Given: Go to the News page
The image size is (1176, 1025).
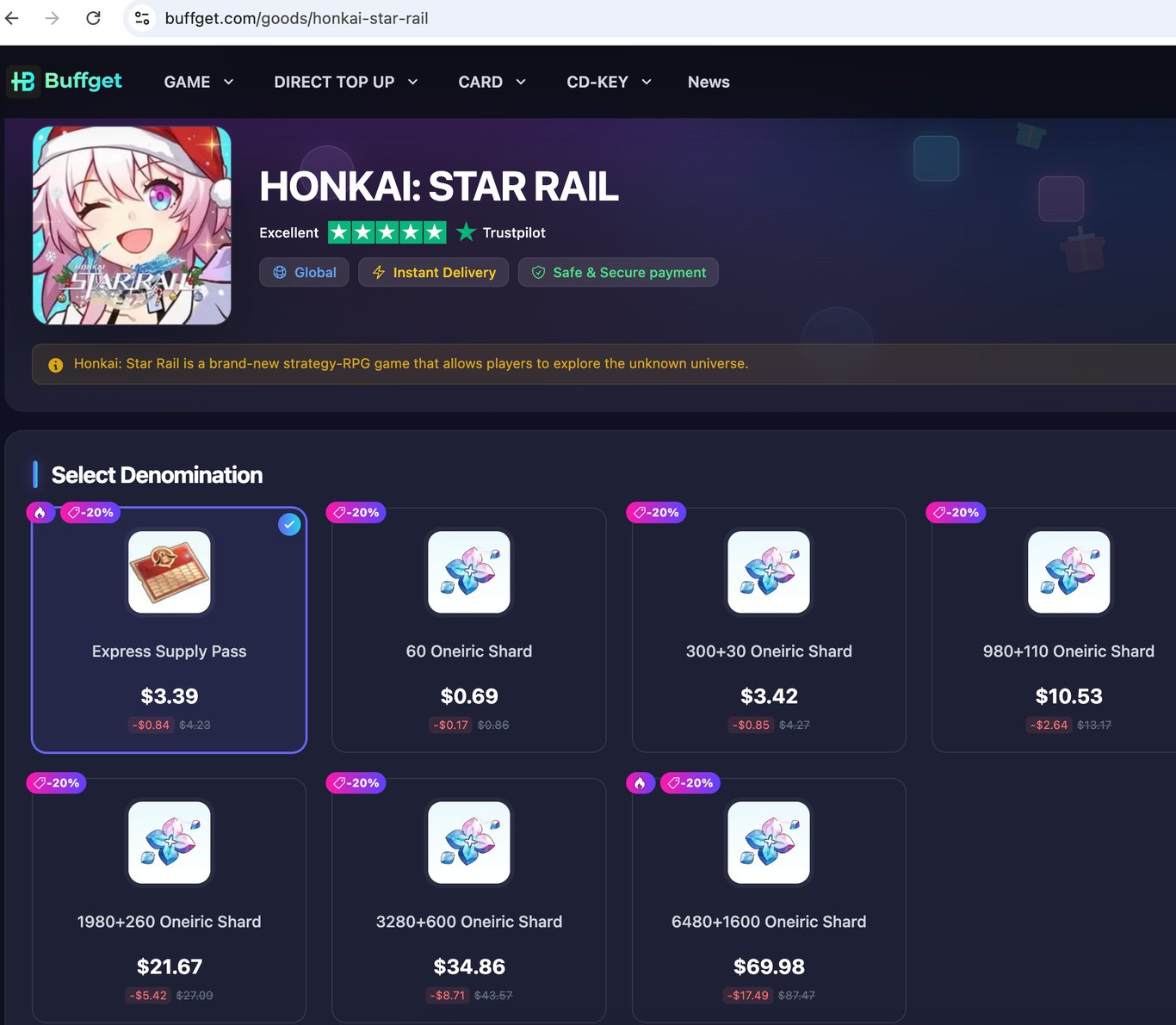Looking at the screenshot, I should (709, 82).
